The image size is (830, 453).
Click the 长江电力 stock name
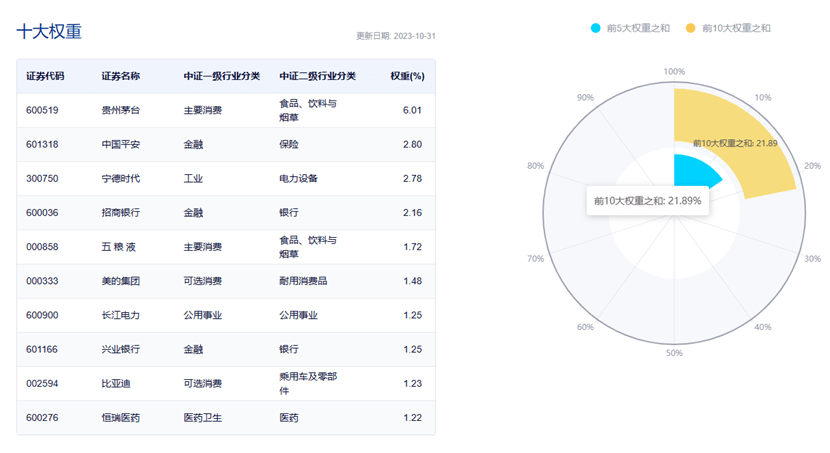click(121, 315)
